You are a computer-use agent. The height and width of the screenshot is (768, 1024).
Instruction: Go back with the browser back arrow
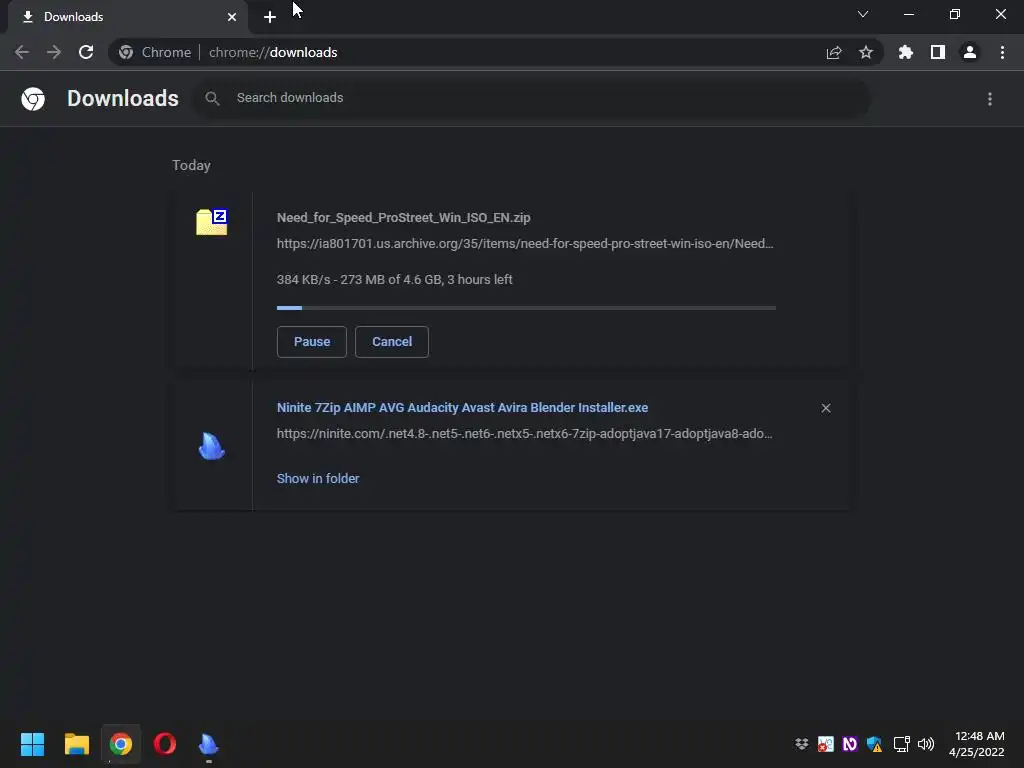pos(22,52)
